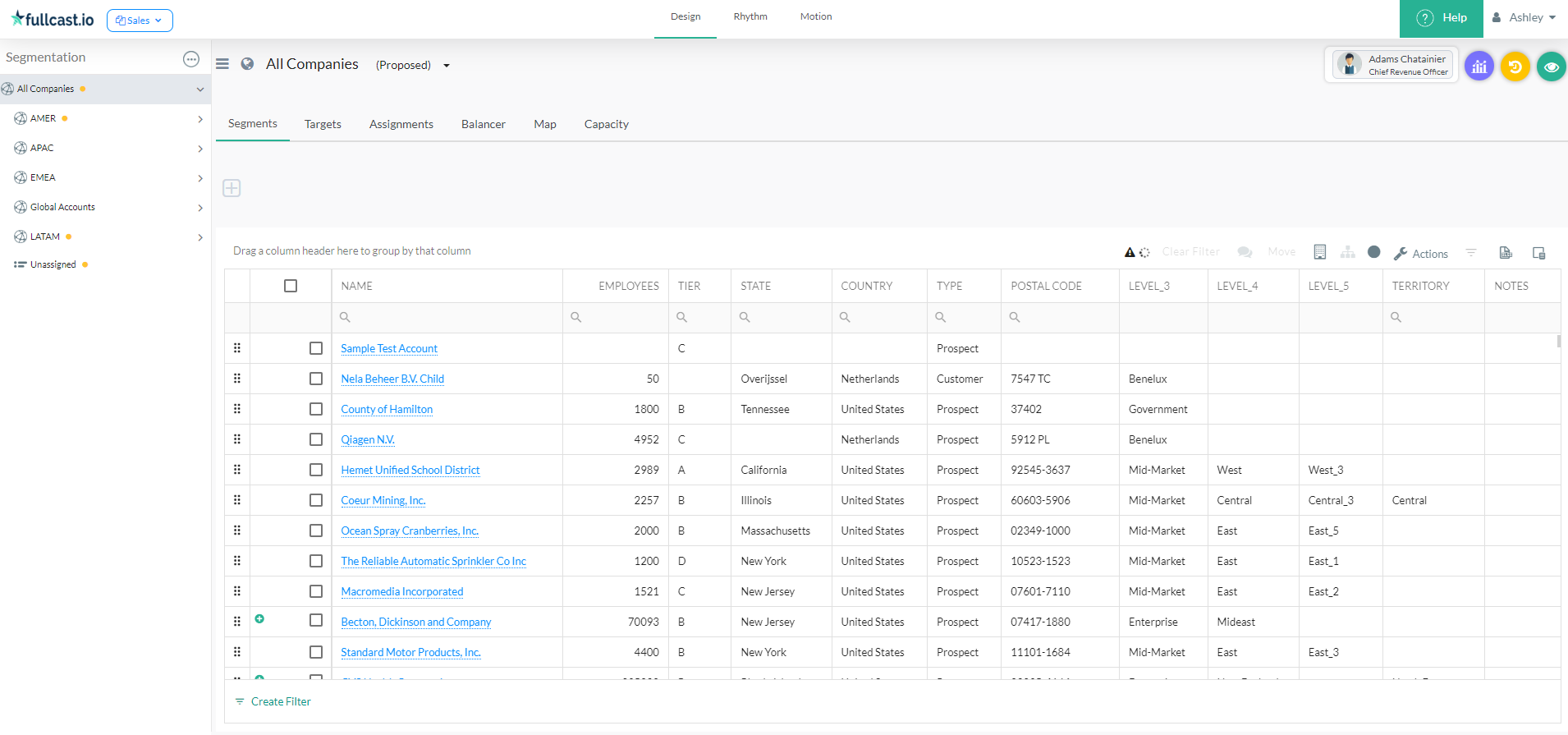Expand the APAC territory node
The image size is (1568, 735).
click(x=200, y=149)
